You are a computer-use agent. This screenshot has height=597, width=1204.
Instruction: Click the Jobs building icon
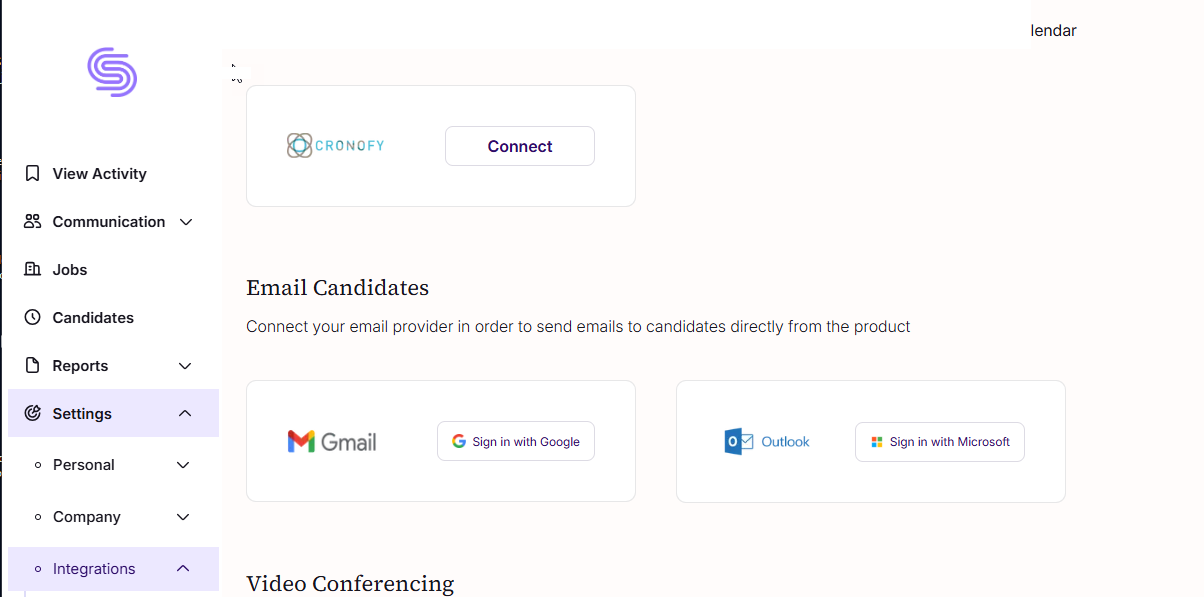tap(33, 270)
